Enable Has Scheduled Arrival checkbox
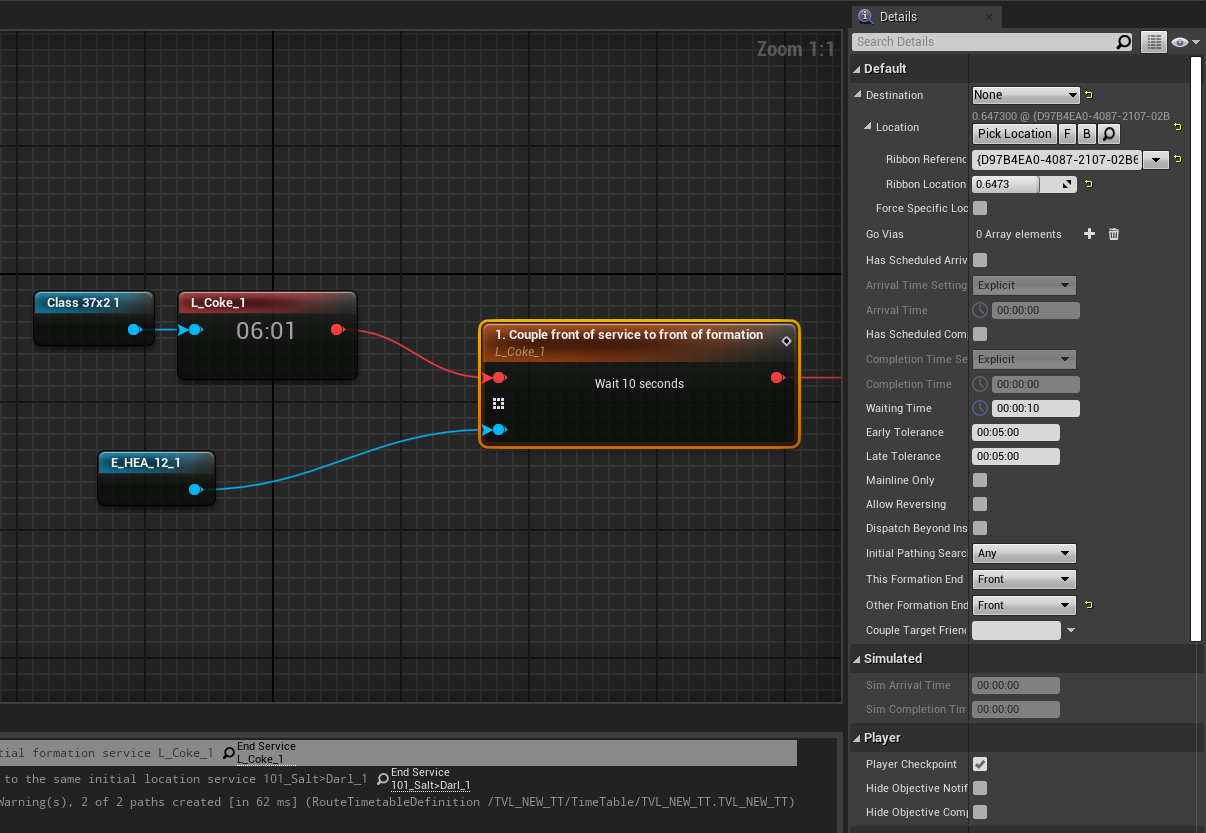 [x=980, y=260]
